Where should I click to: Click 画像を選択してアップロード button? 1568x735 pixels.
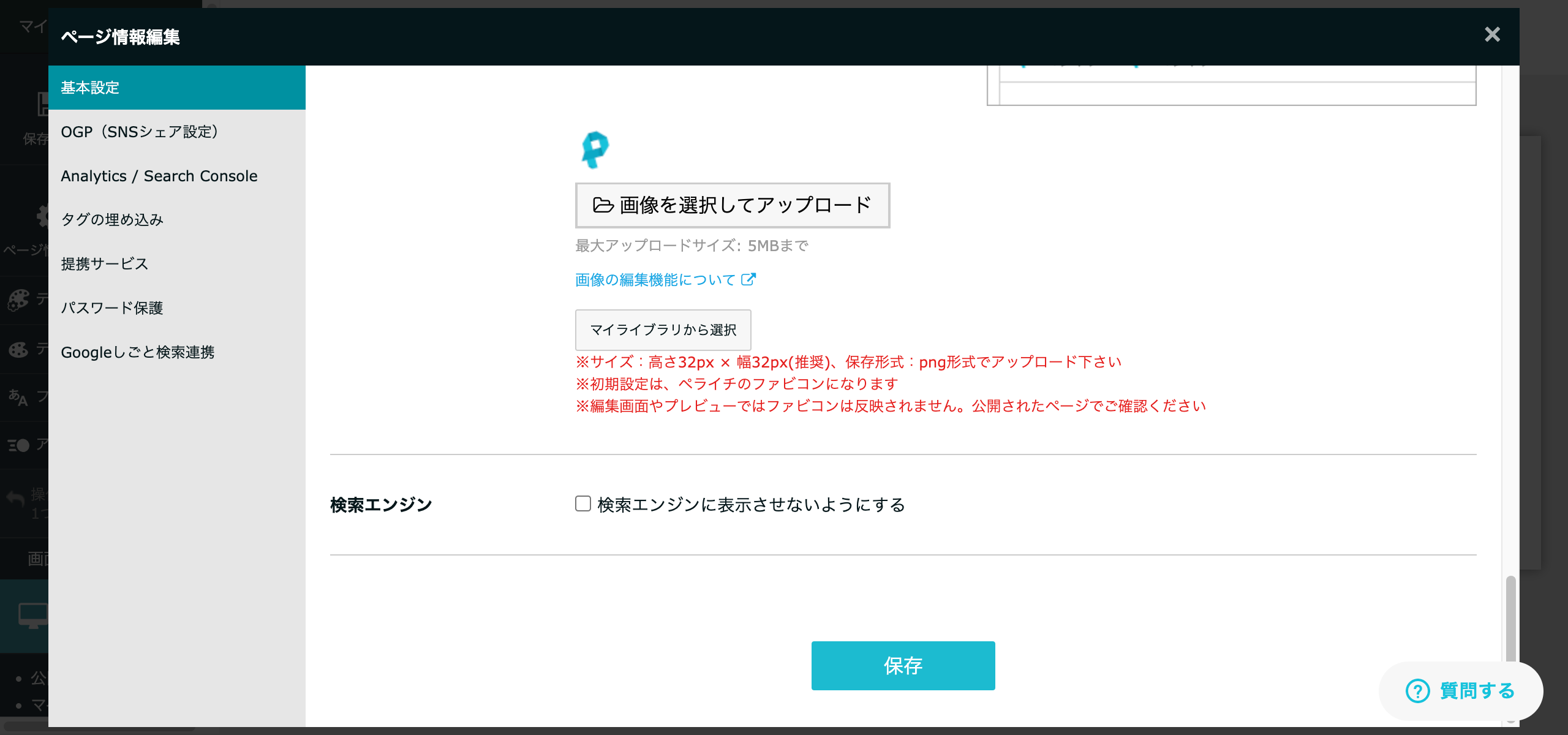point(733,205)
